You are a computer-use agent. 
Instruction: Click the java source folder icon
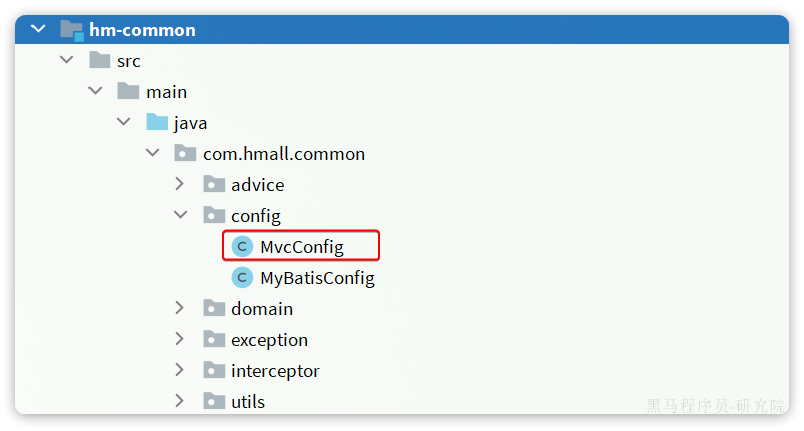(x=157, y=123)
